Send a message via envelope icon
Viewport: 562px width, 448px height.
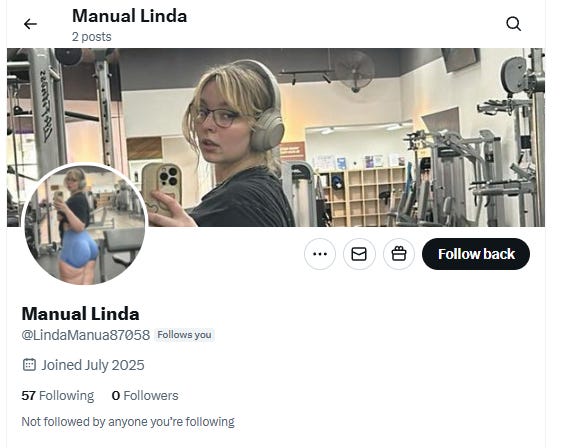[x=359, y=254]
